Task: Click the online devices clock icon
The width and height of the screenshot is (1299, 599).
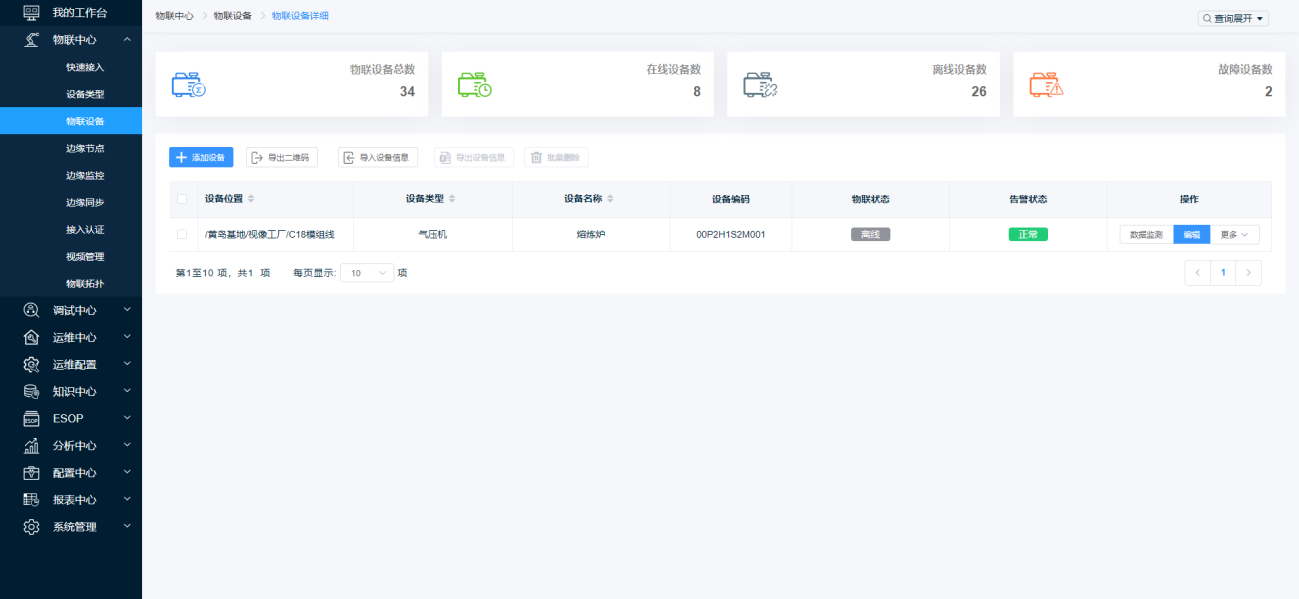Action: [474, 85]
